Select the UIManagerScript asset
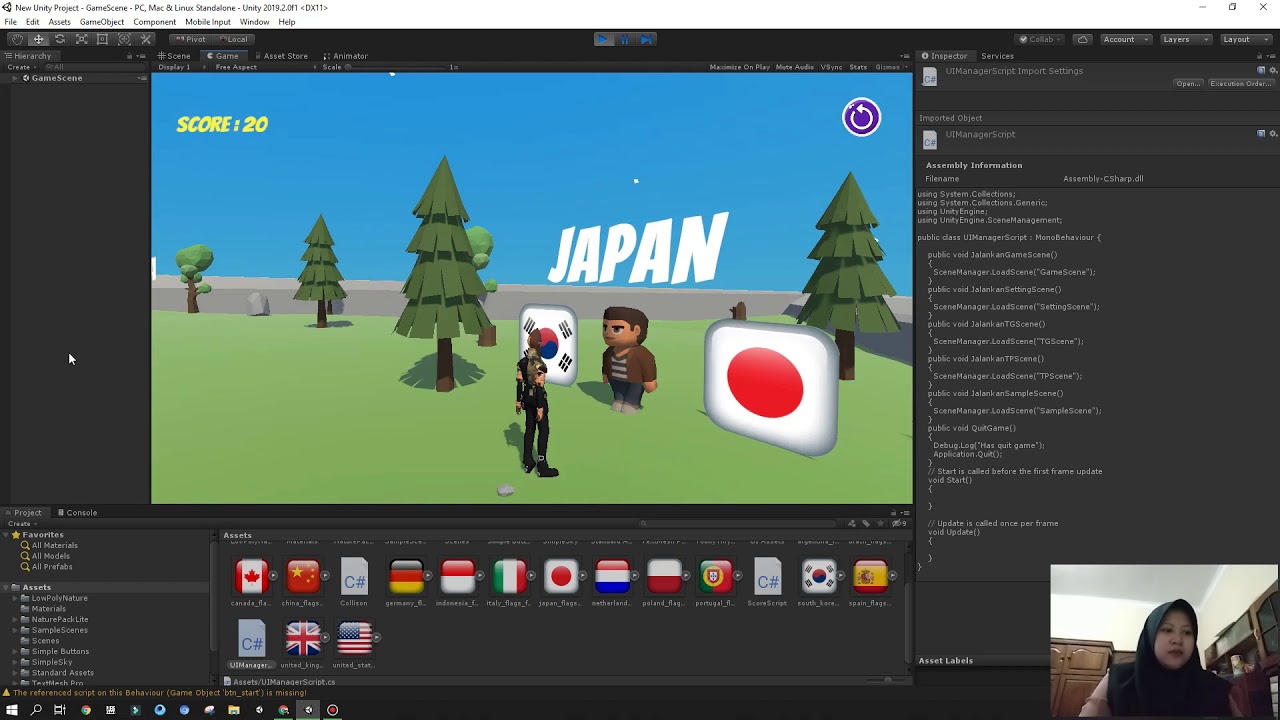 point(251,645)
